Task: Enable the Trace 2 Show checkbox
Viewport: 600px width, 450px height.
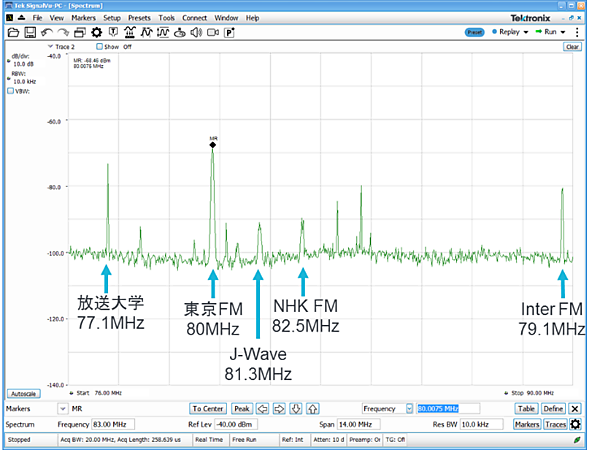Action: 99,46
